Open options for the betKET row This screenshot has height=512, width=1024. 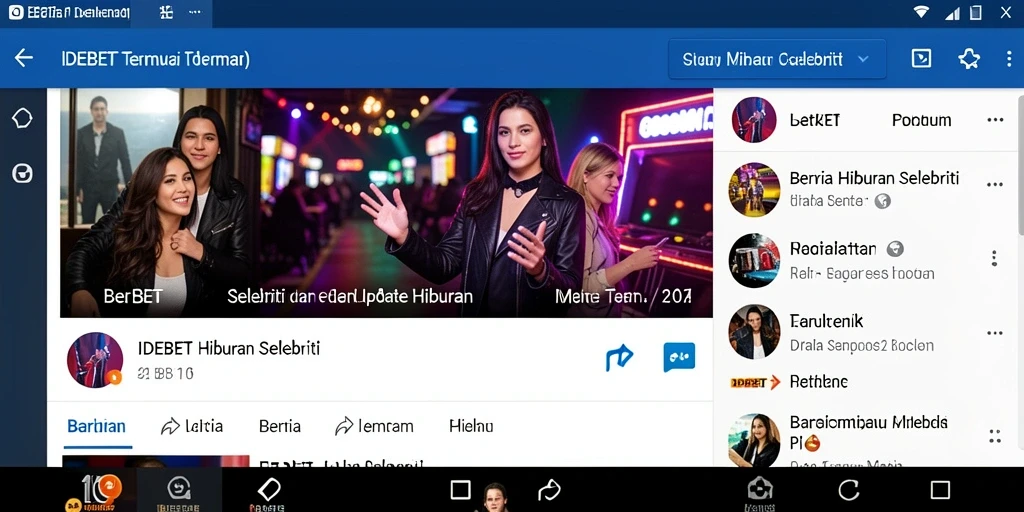point(995,120)
